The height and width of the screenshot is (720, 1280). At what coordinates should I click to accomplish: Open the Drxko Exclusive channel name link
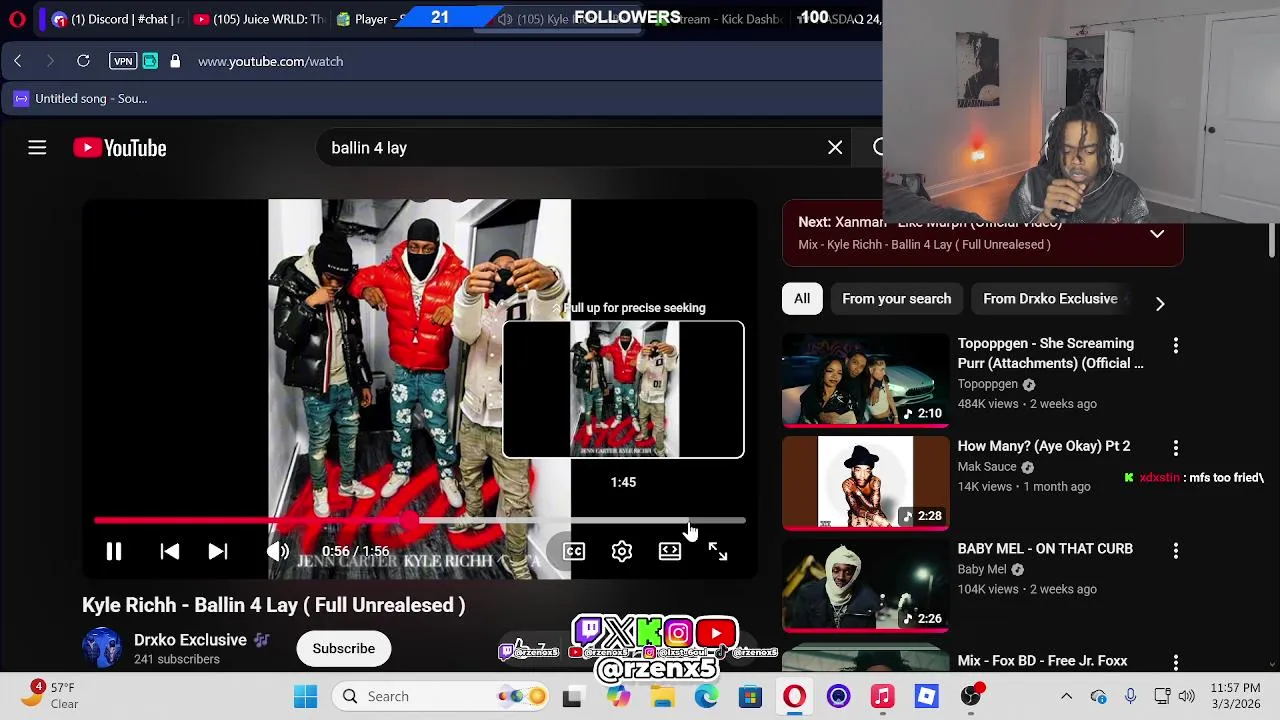(x=190, y=640)
